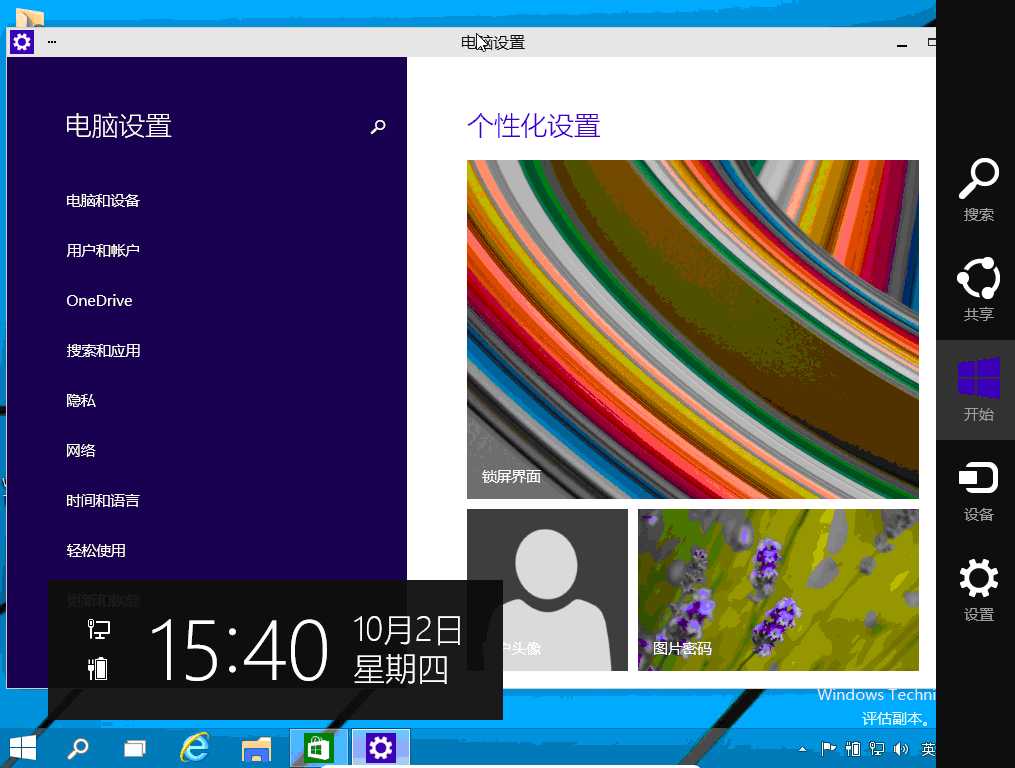Open the Devices charm (设备)
This screenshot has width=1015, height=768.
coord(978,491)
